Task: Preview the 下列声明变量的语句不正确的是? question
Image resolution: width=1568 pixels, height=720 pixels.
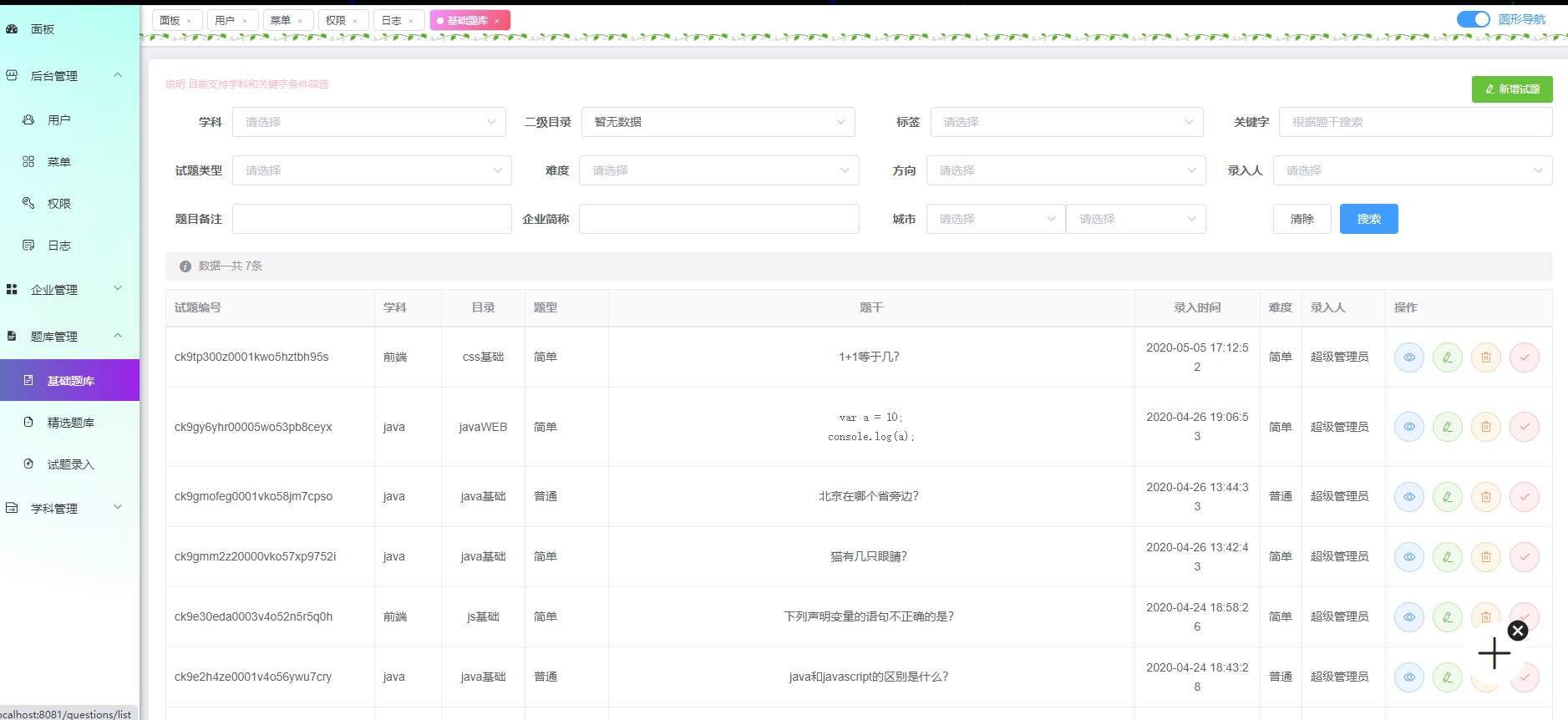Action: click(x=1409, y=617)
